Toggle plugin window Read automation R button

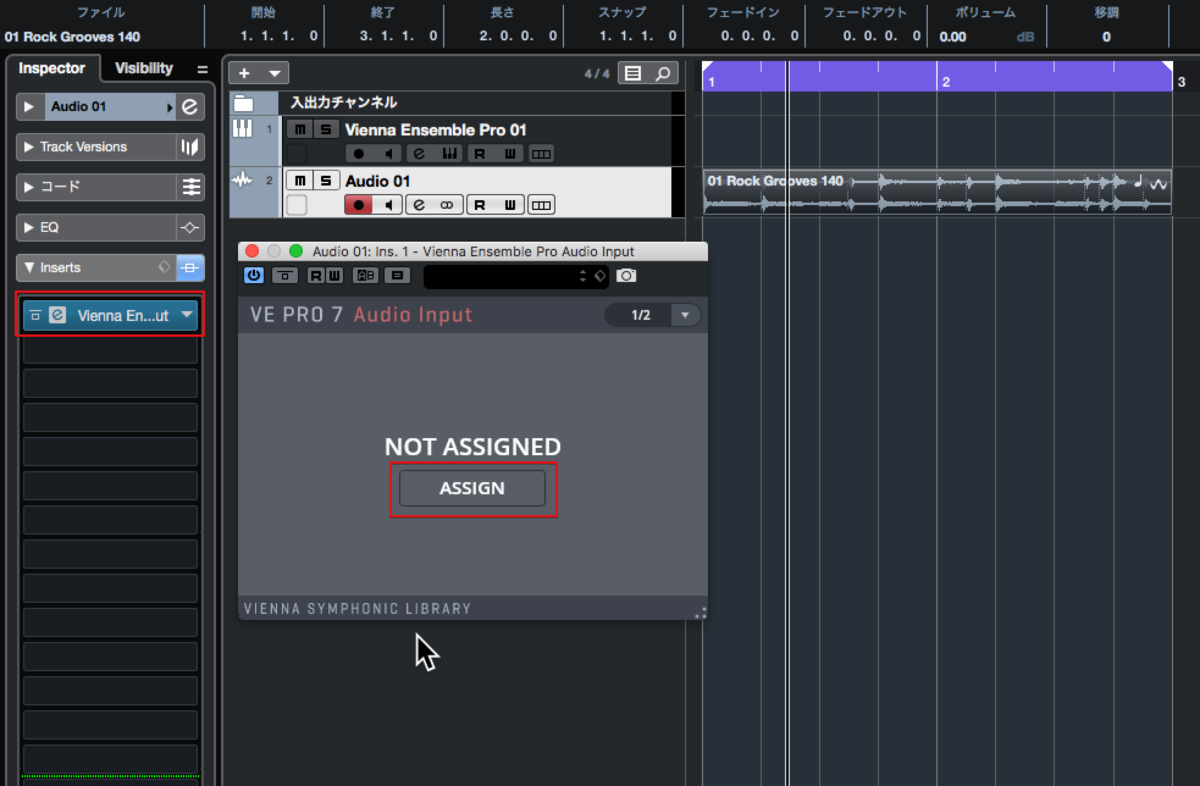tap(315, 275)
